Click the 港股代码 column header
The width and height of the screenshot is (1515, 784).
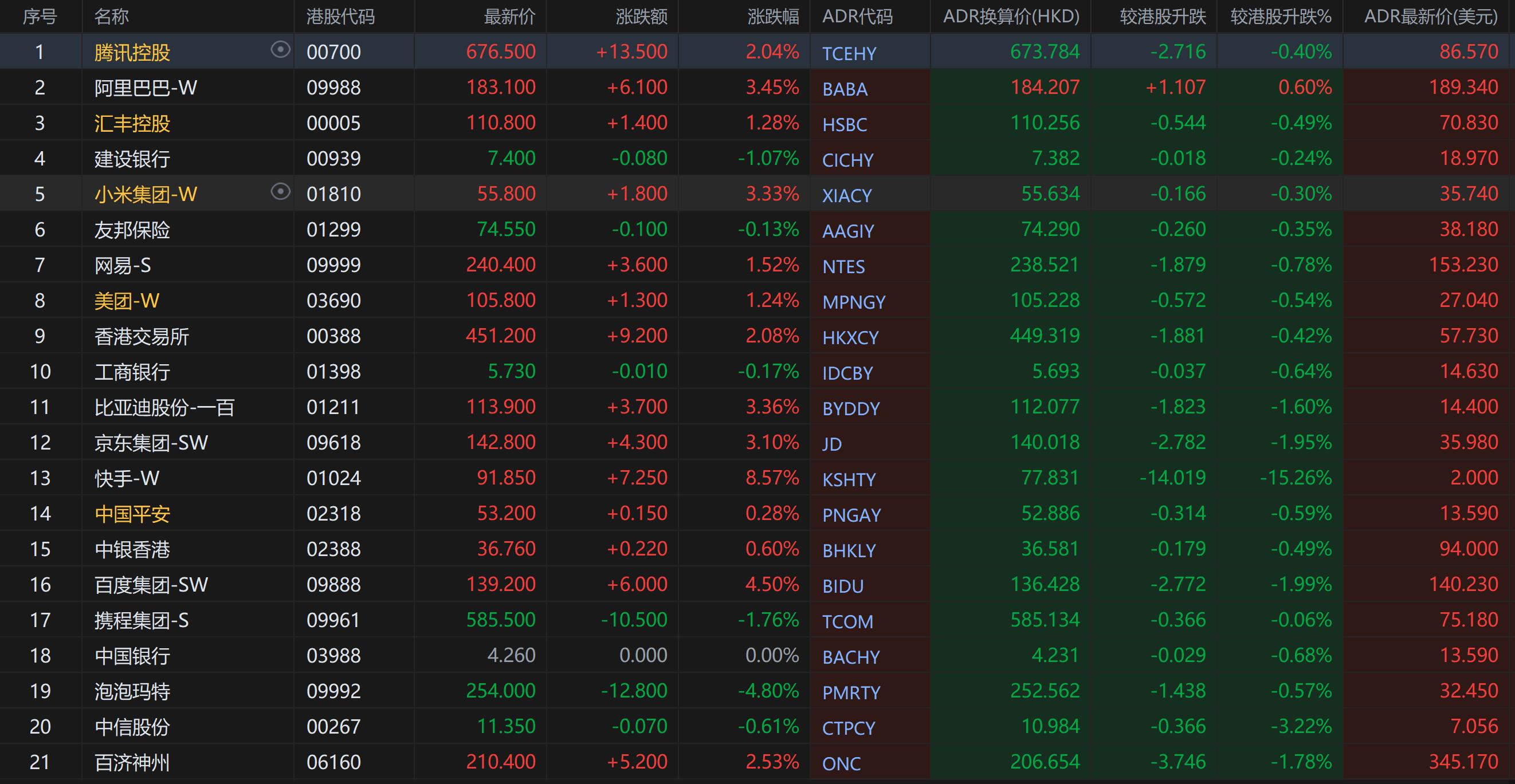340,17
